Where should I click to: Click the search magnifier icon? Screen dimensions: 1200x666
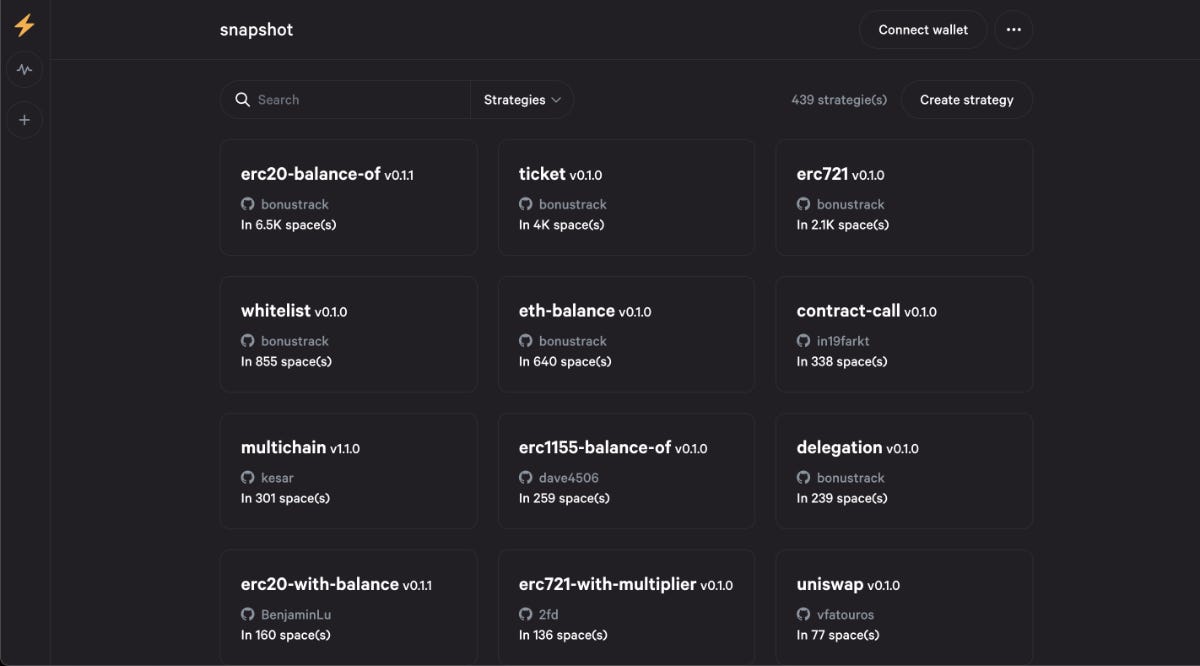coord(242,99)
